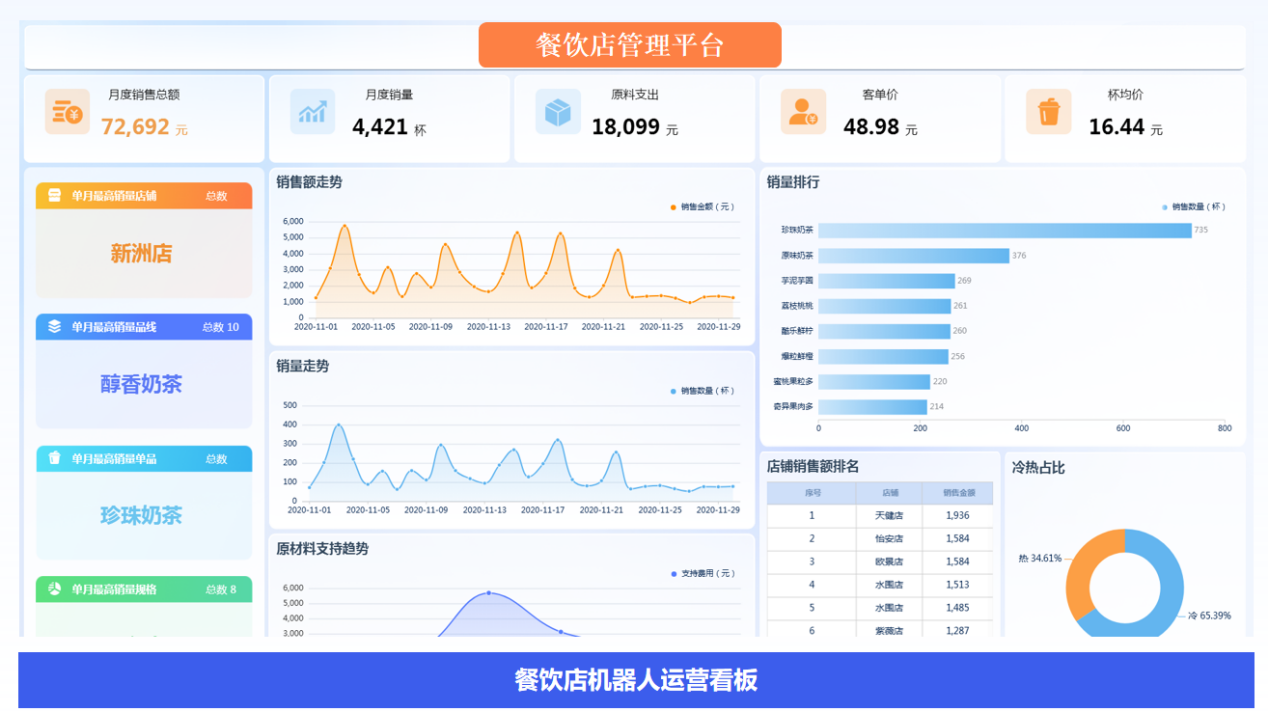Click the cup icon in 单月最高销量单品 header
Viewport: 1268px width, 712px height.
coord(55,458)
